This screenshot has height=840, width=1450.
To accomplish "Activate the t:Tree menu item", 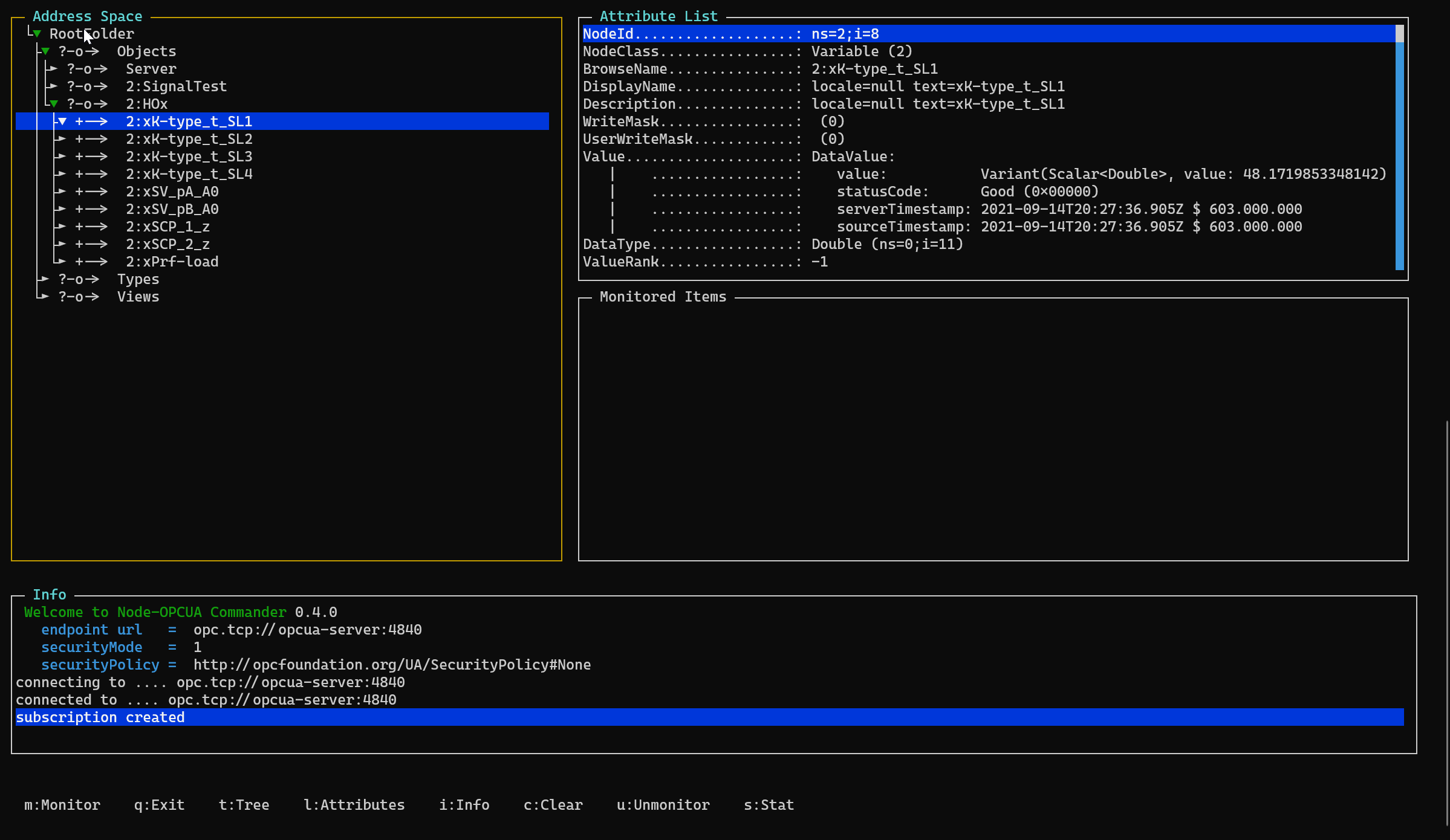I will [x=244, y=805].
